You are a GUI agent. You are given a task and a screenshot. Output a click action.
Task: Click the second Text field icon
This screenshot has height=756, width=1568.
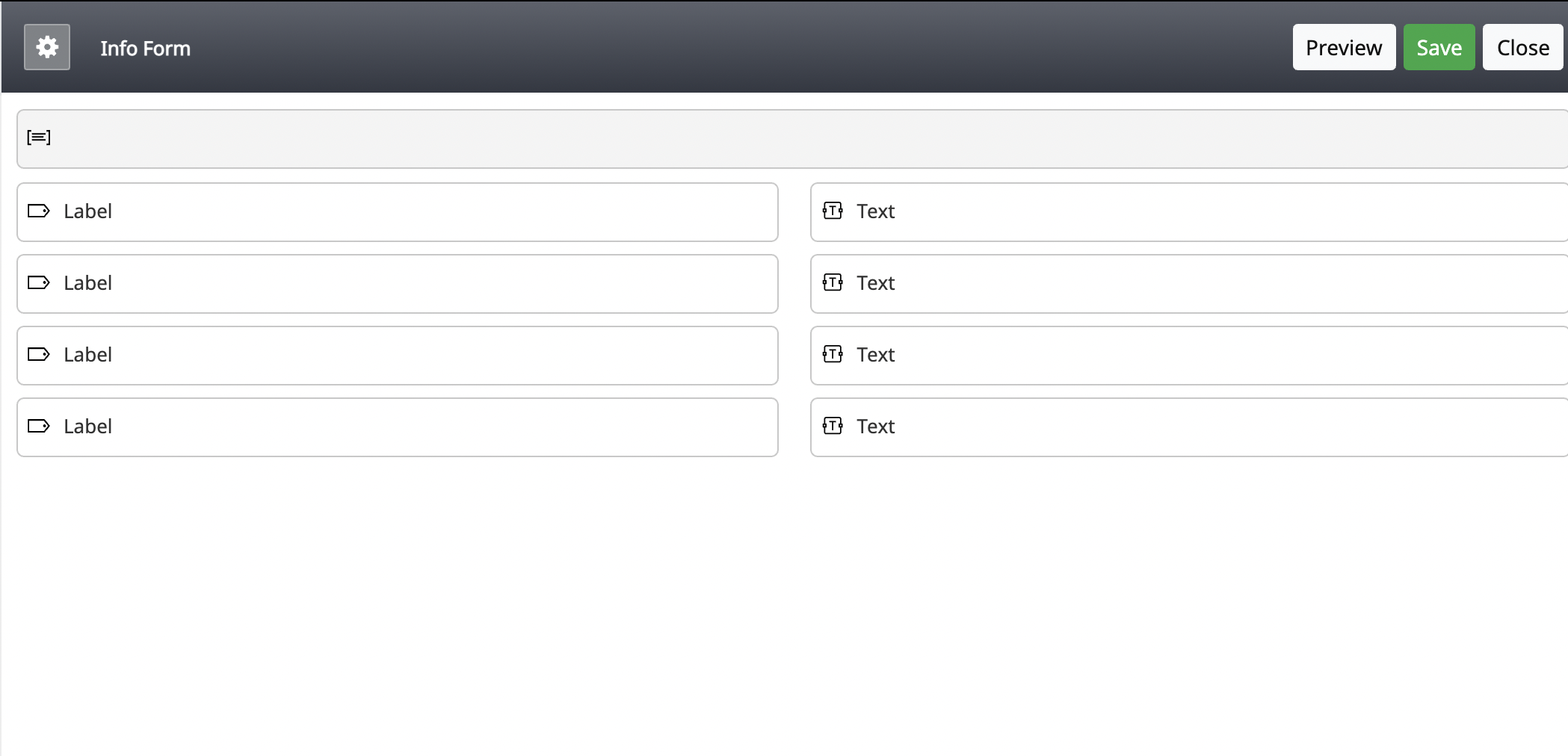click(x=833, y=282)
